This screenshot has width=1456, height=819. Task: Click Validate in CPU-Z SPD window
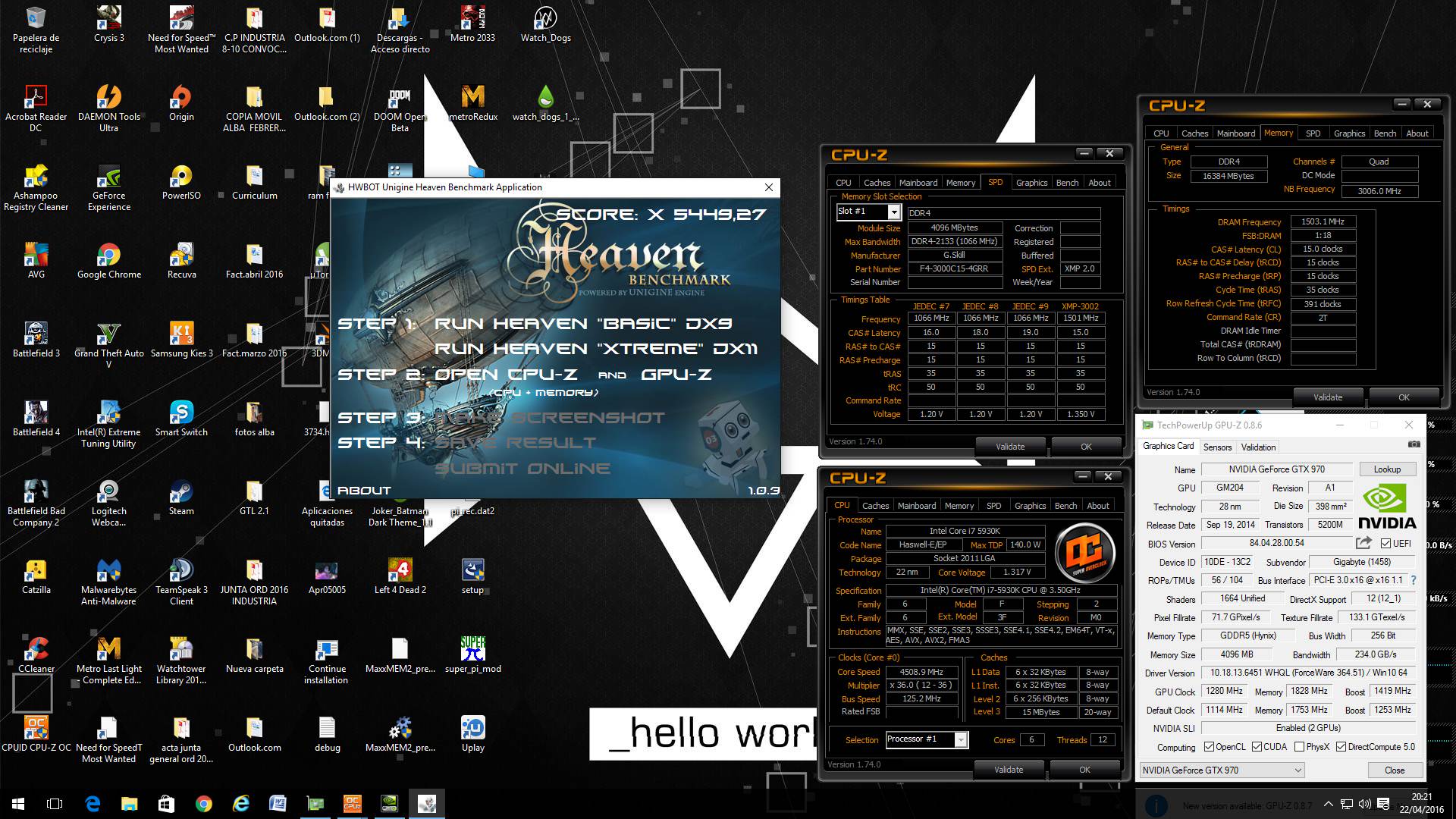pos(1009,447)
